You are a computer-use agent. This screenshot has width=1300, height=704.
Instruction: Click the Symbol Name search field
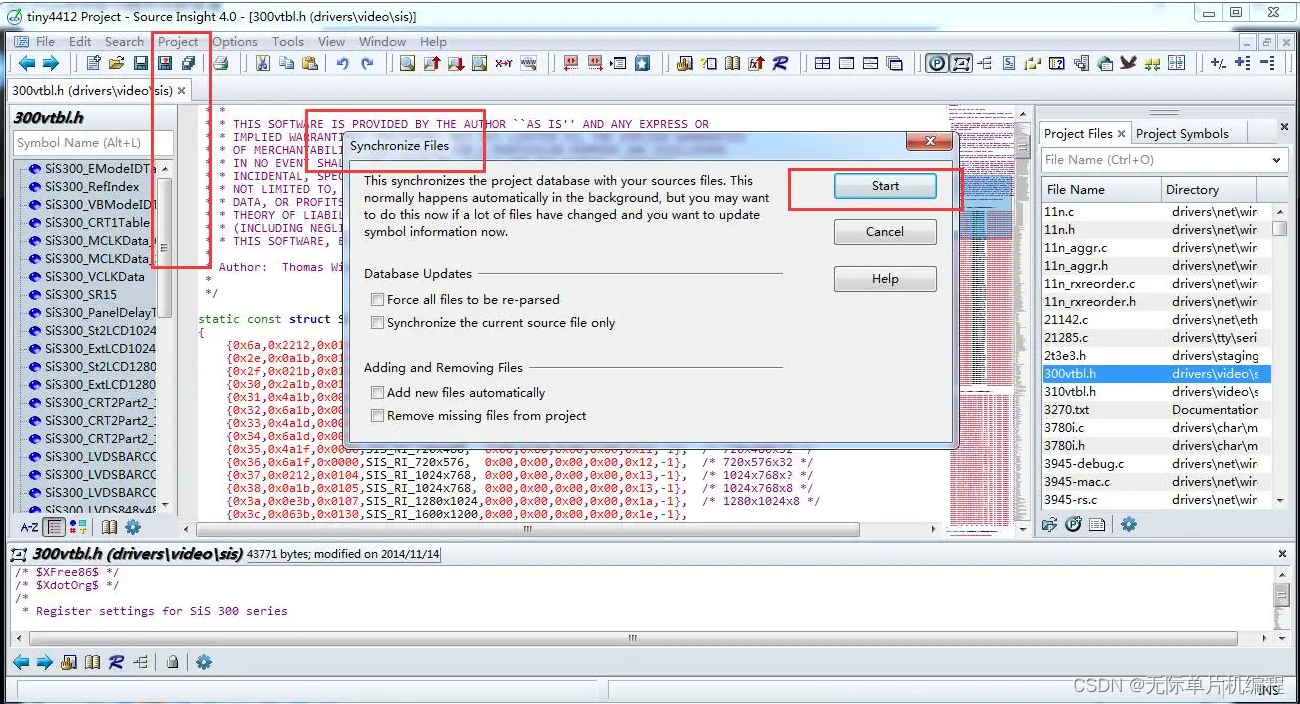93,143
